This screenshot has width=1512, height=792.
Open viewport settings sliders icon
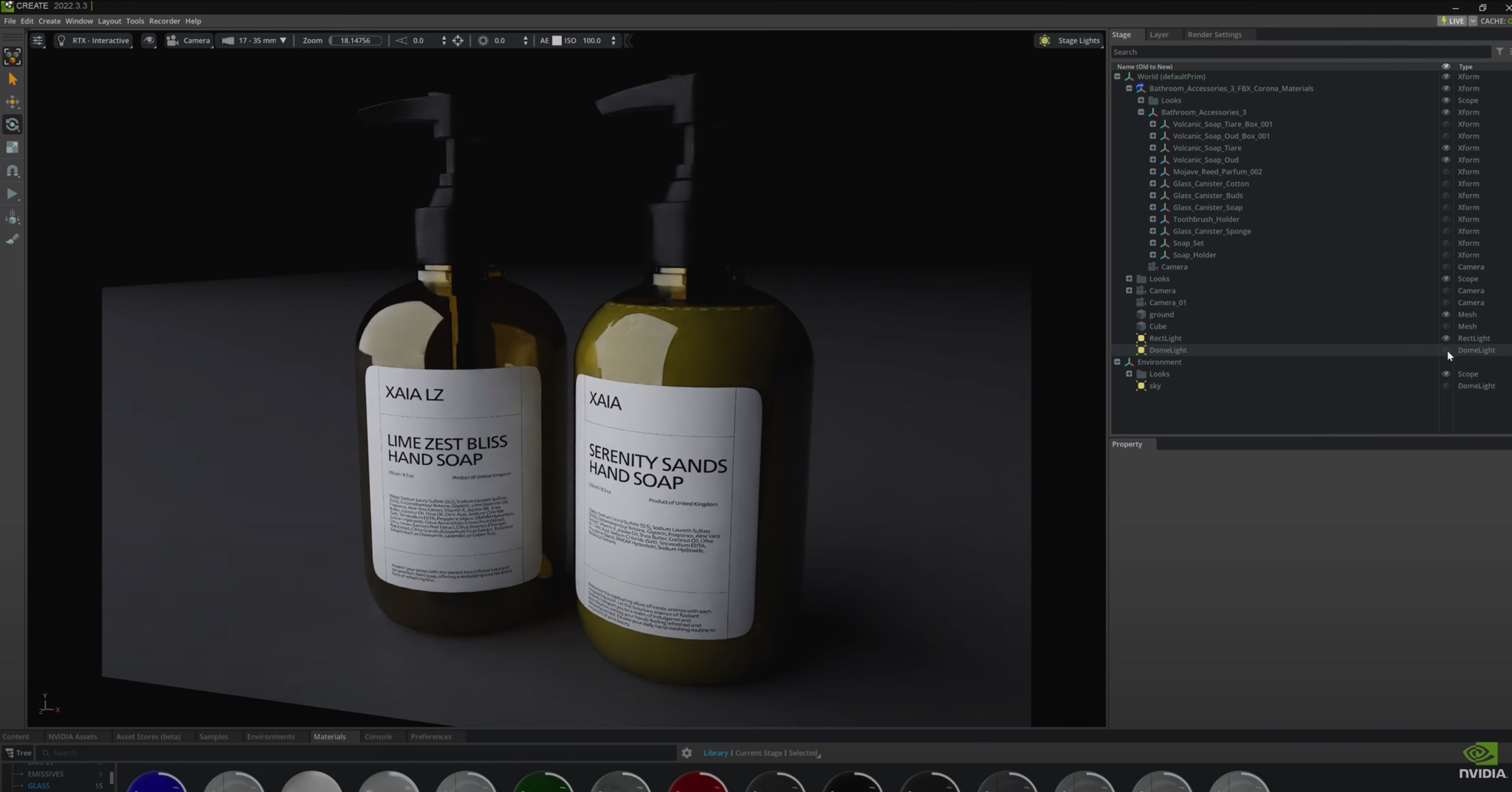[x=38, y=41]
